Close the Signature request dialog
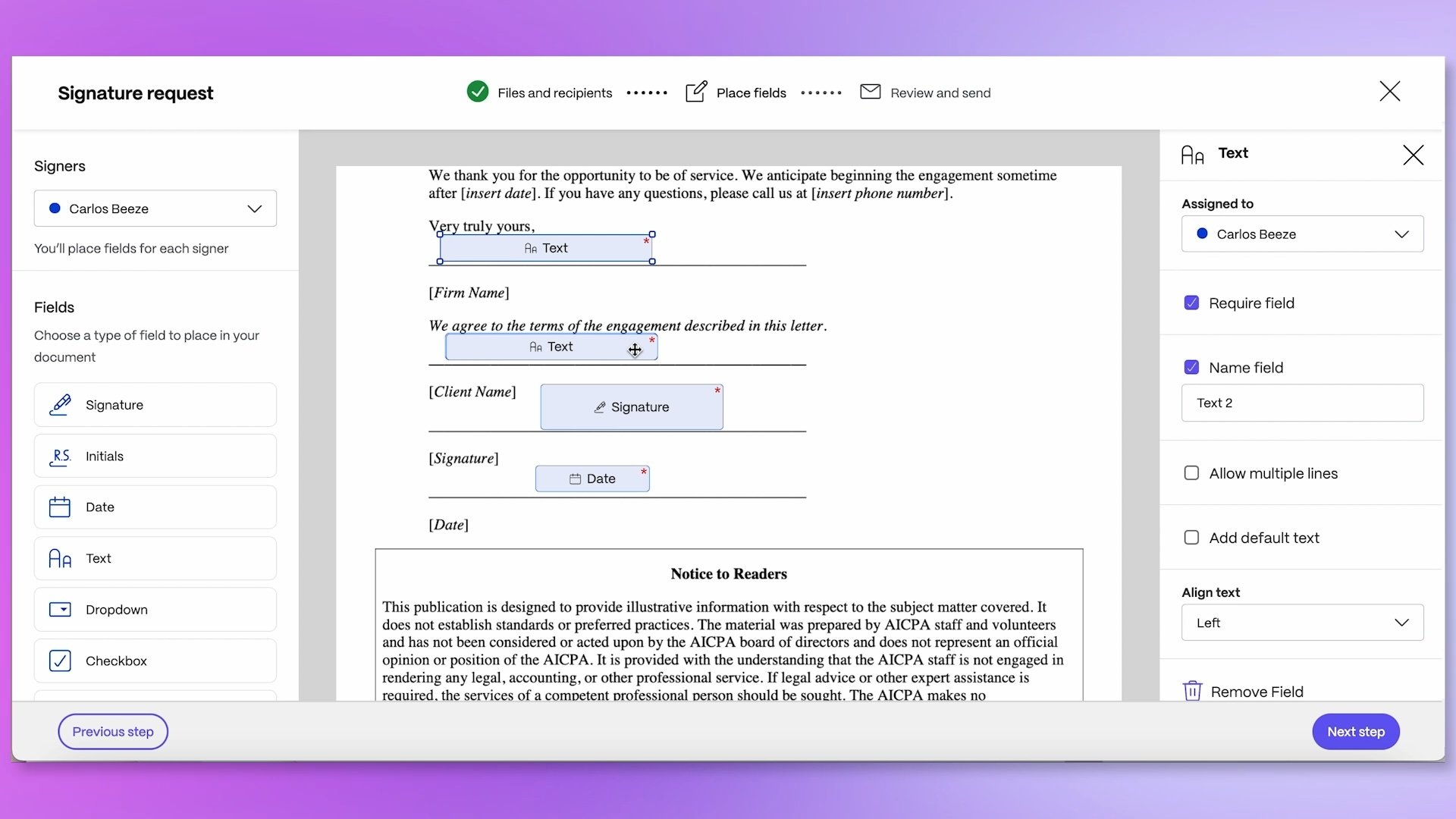The image size is (1456, 819). click(x=1390, y=91)
